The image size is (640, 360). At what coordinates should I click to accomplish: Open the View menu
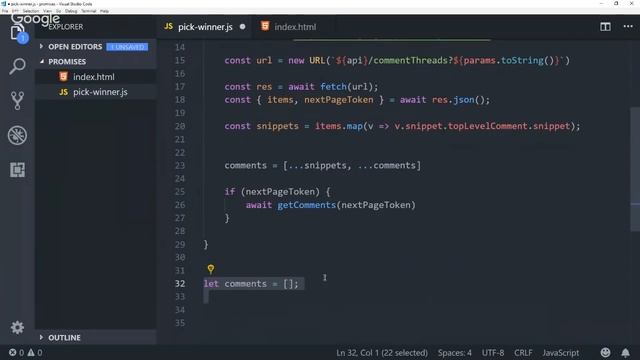[47, 11]
